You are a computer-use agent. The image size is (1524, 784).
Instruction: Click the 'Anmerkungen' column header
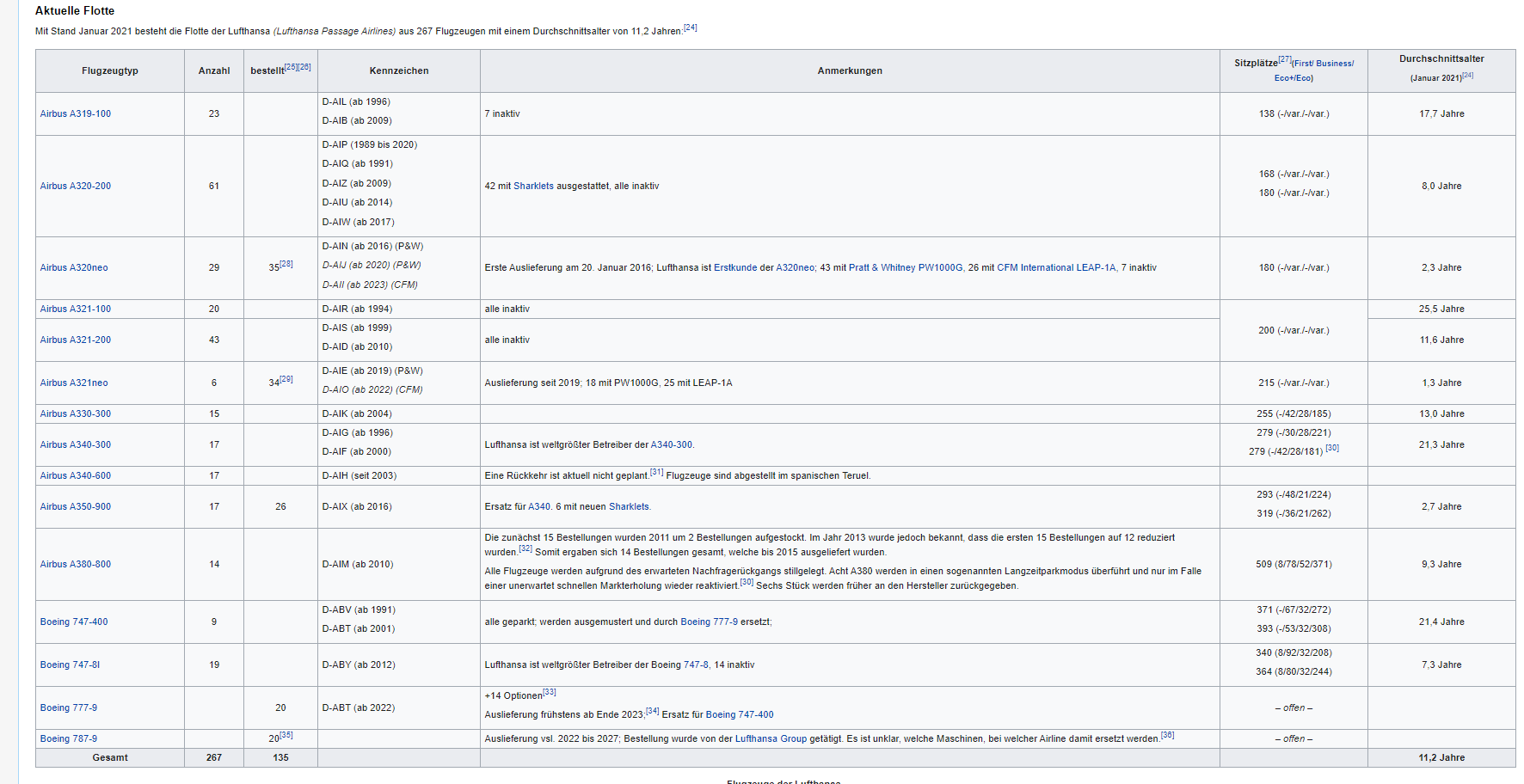tap(850, 70)
